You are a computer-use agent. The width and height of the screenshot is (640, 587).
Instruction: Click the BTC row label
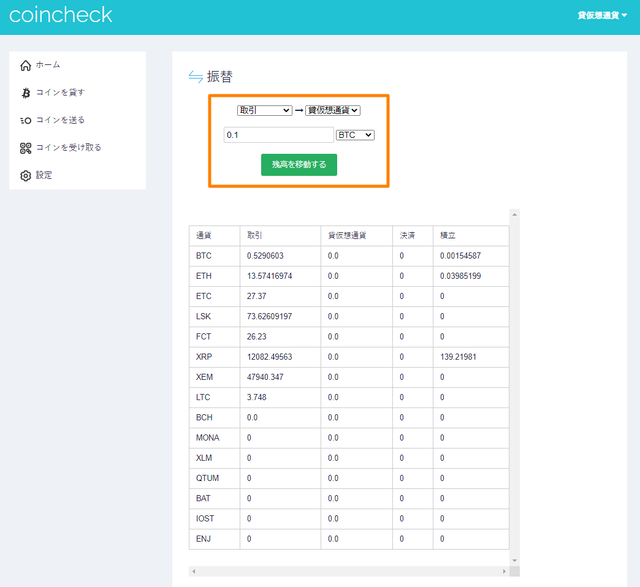tap(204, 256)
